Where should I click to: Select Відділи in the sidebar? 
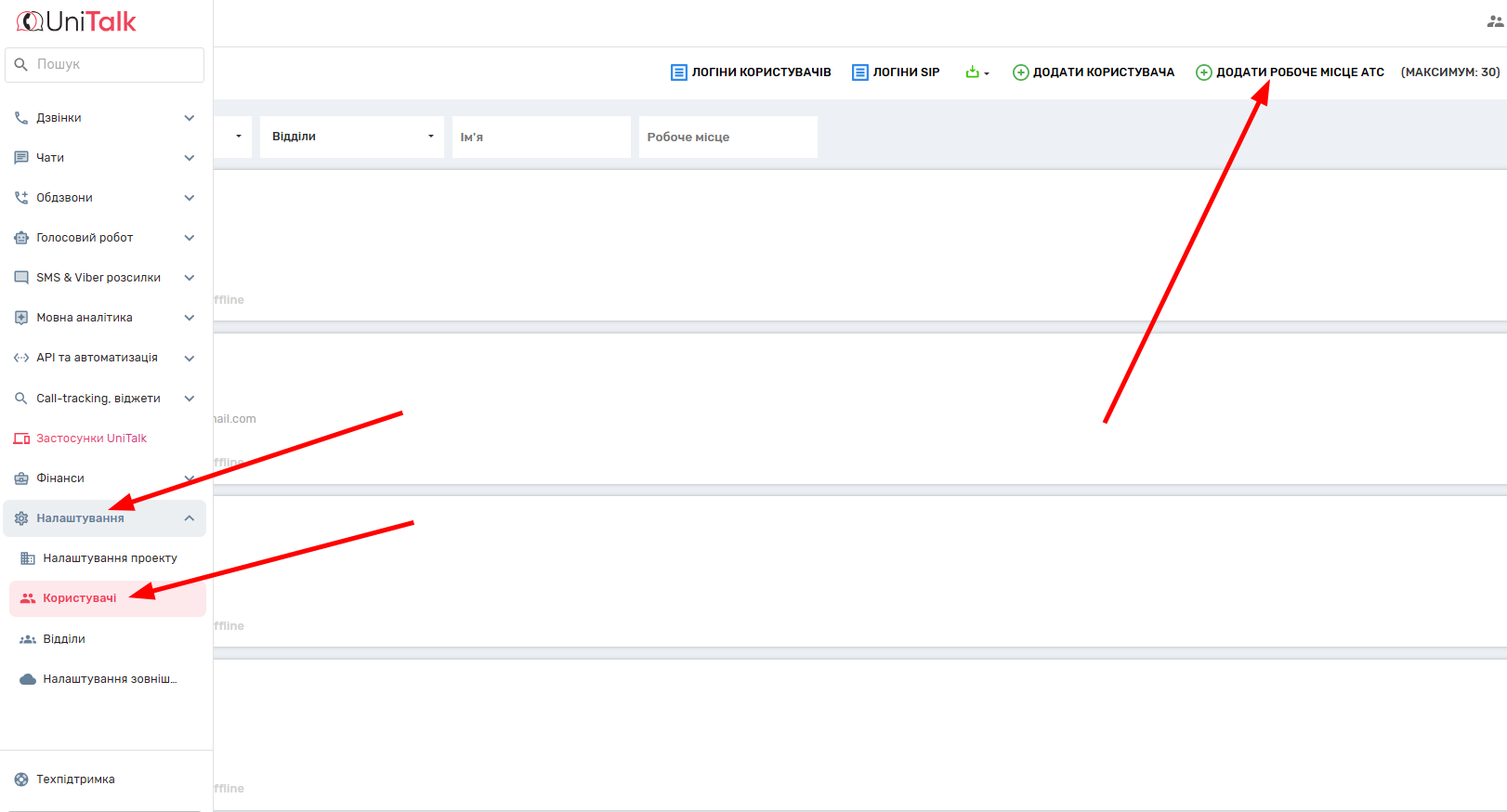tap(64, 639)
